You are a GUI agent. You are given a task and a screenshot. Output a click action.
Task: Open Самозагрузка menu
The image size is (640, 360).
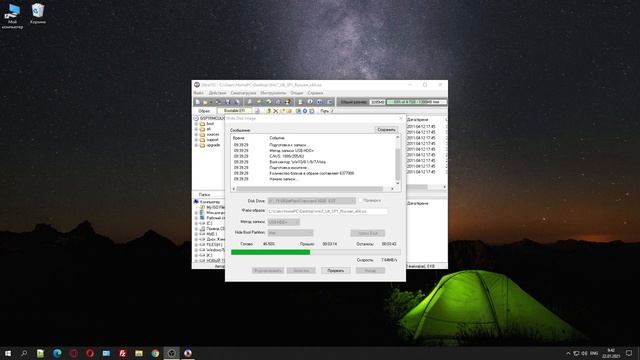pyautogui.click(x=243, y=93)
